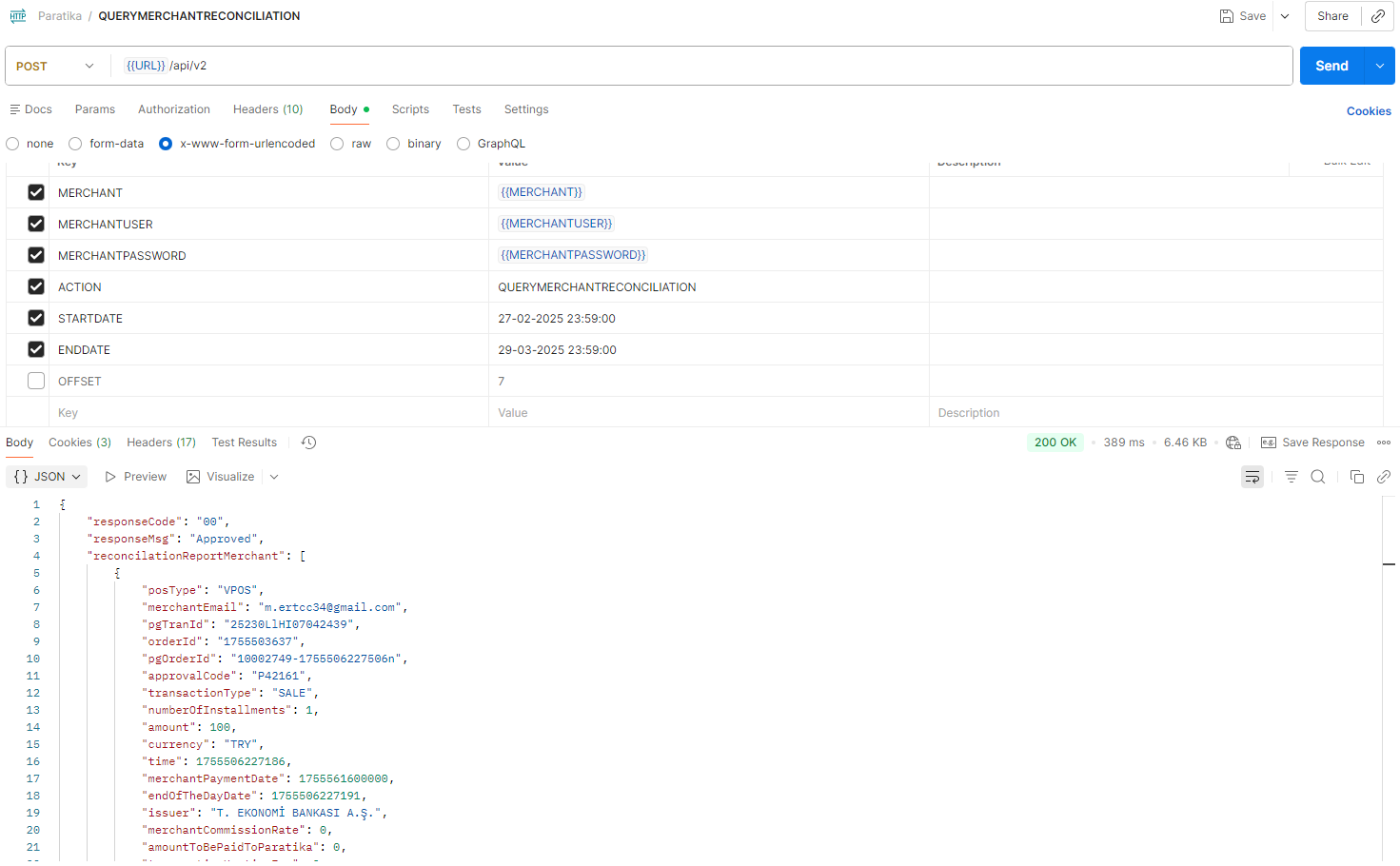Image resolution: width=1400 pixels, height=866 pixels.
Task: Click the filter response icon
Action: [x=1291, y=477]
